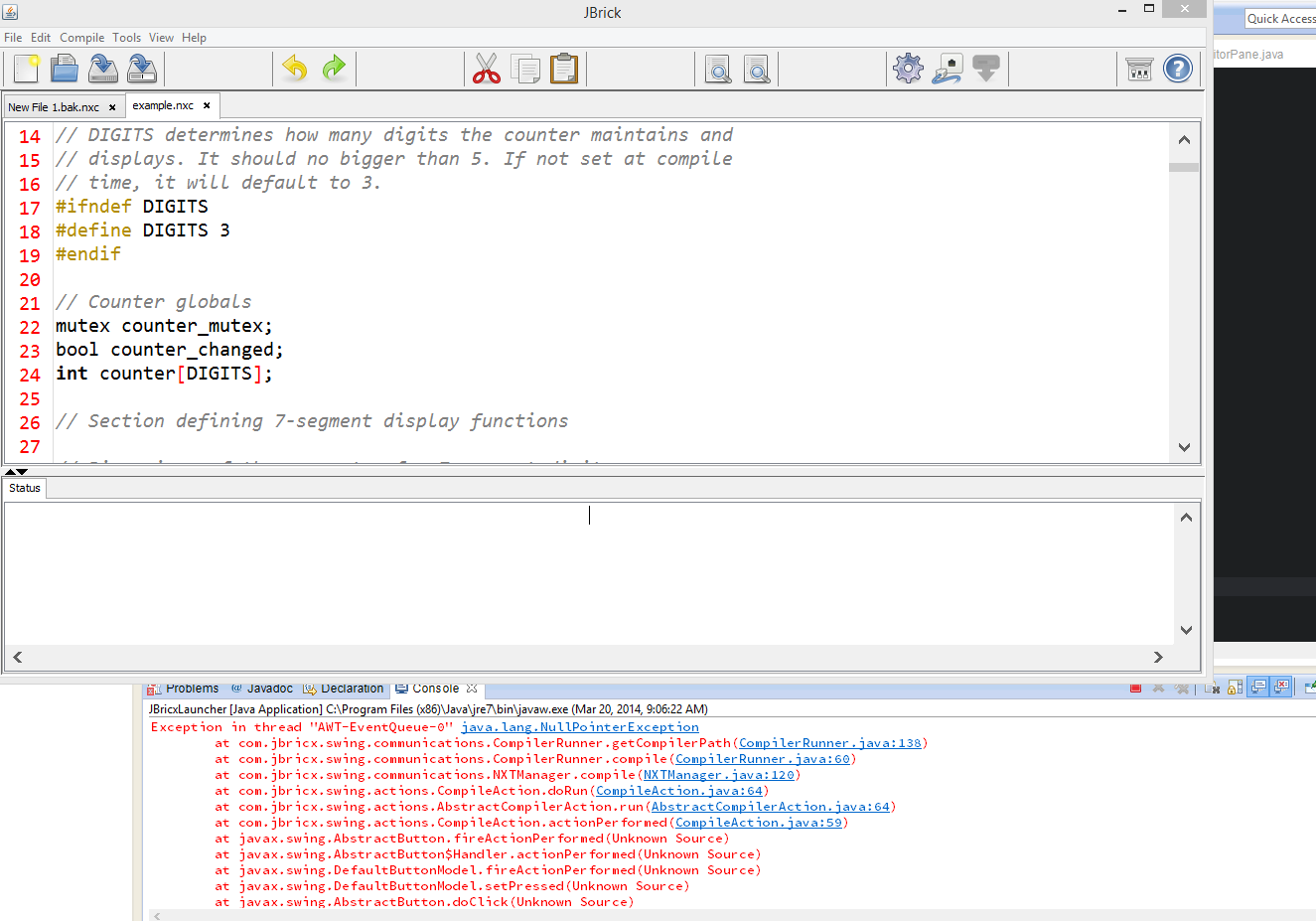This screenshot has width=1316, height=921.
Task: Open the Compile menu
Action: tap(81, 38)
